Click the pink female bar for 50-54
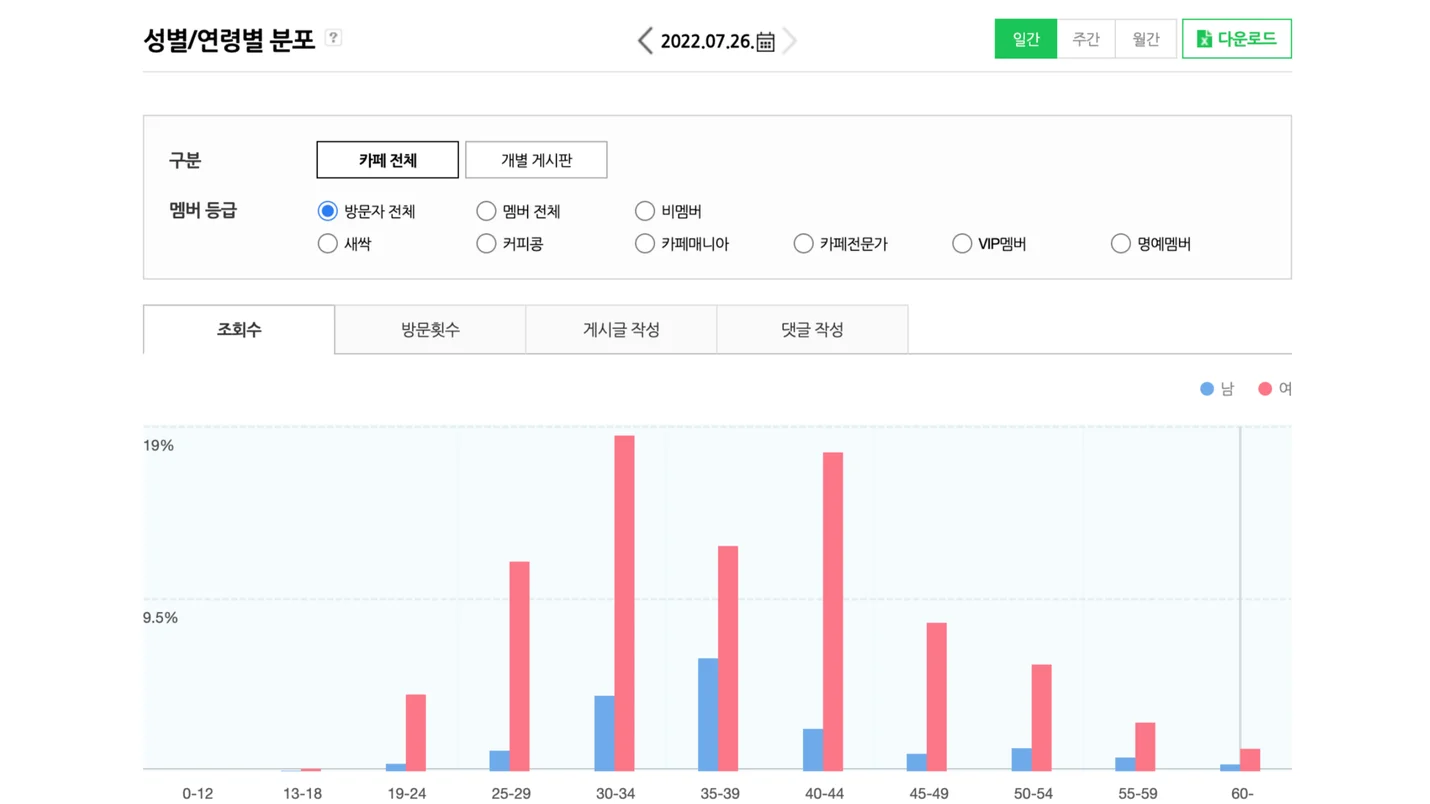Viewport: 1430px width, 804px height. point(1042,717)
